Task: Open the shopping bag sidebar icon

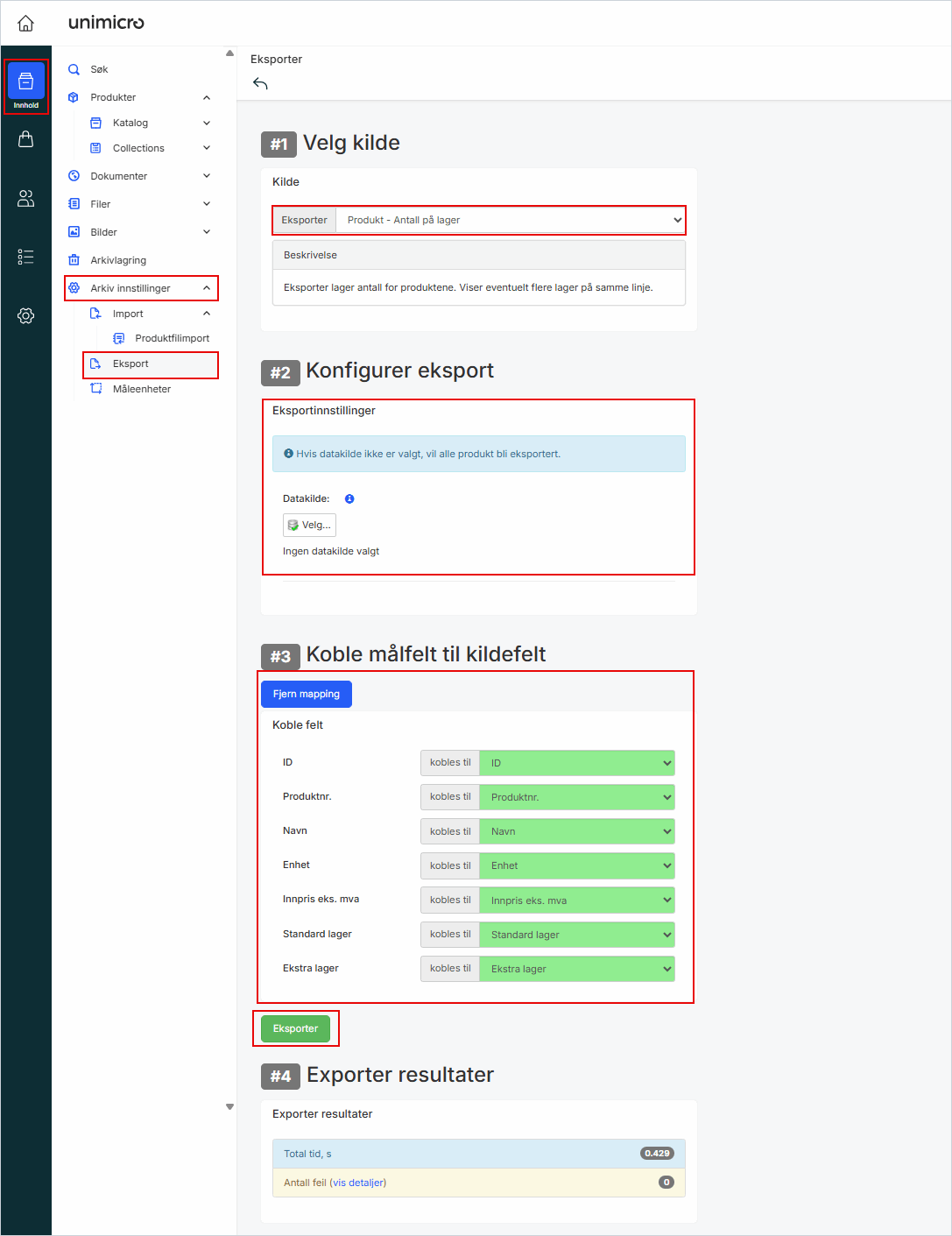Action: coord(26,139)
